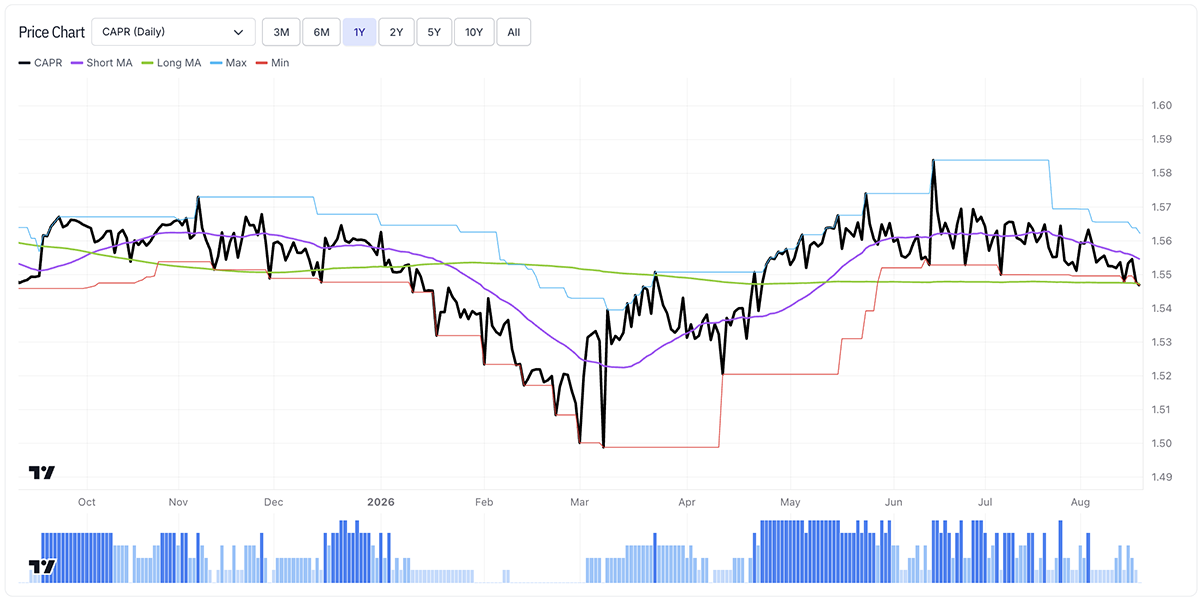Toggle the Max series legend entry
This screenshot has width=1200, height=602.
tap(229, 63)
